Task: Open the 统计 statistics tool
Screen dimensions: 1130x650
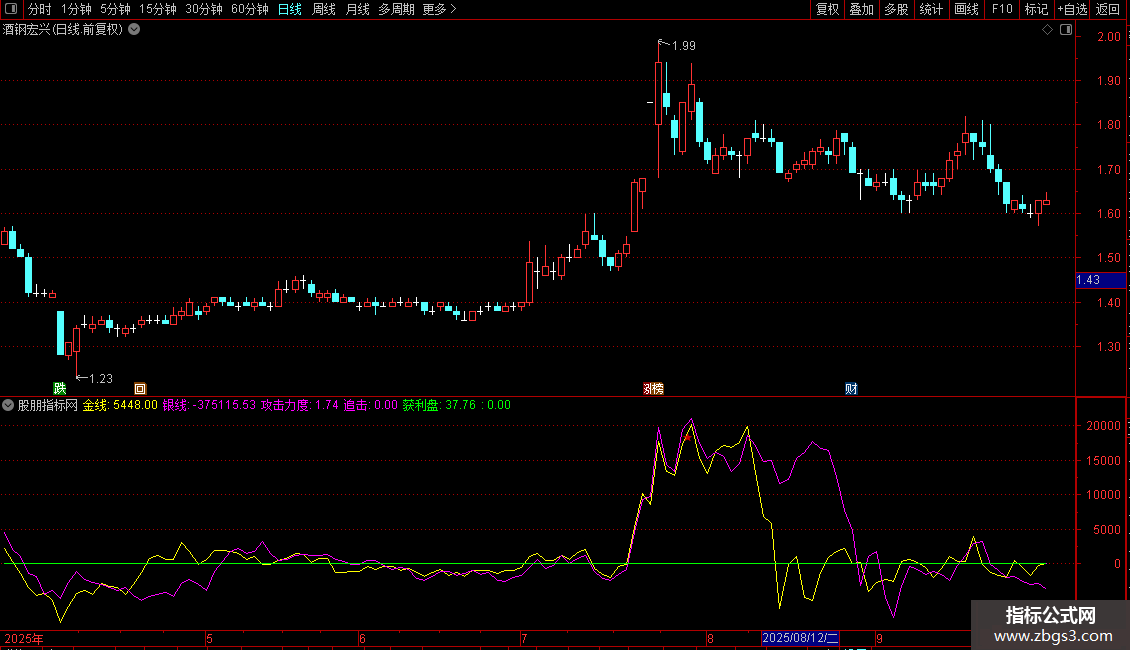Action: [x=930, y=9]
